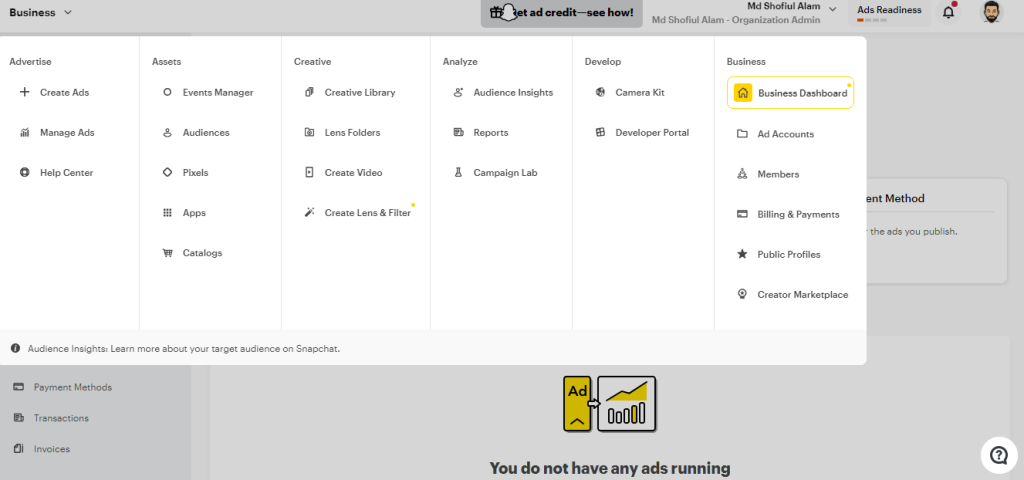The height and width of the screenshot is (480, 1024).
Task: Open Transactions in the left sidebar
Action: 60,418
